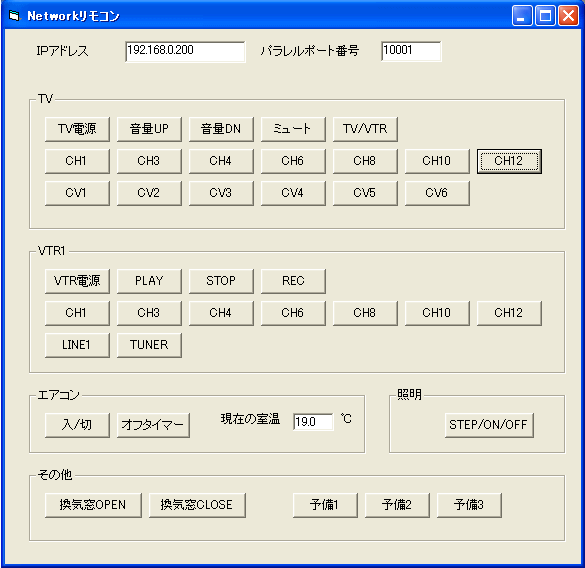Select CH12 in the TV group
The height and width of the screenshot is (568, 585).
click(x=509, y=161)
